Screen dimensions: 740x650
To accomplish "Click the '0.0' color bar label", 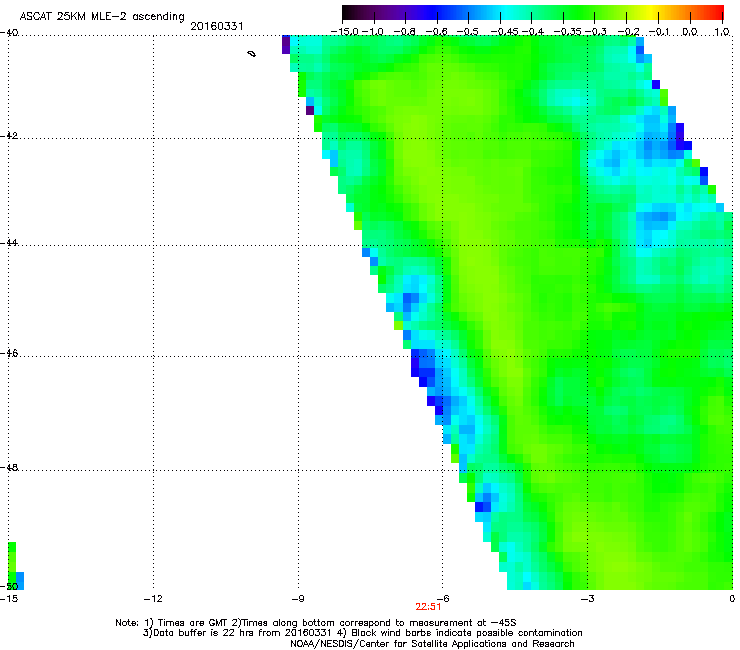I will [x=690, y=32].
